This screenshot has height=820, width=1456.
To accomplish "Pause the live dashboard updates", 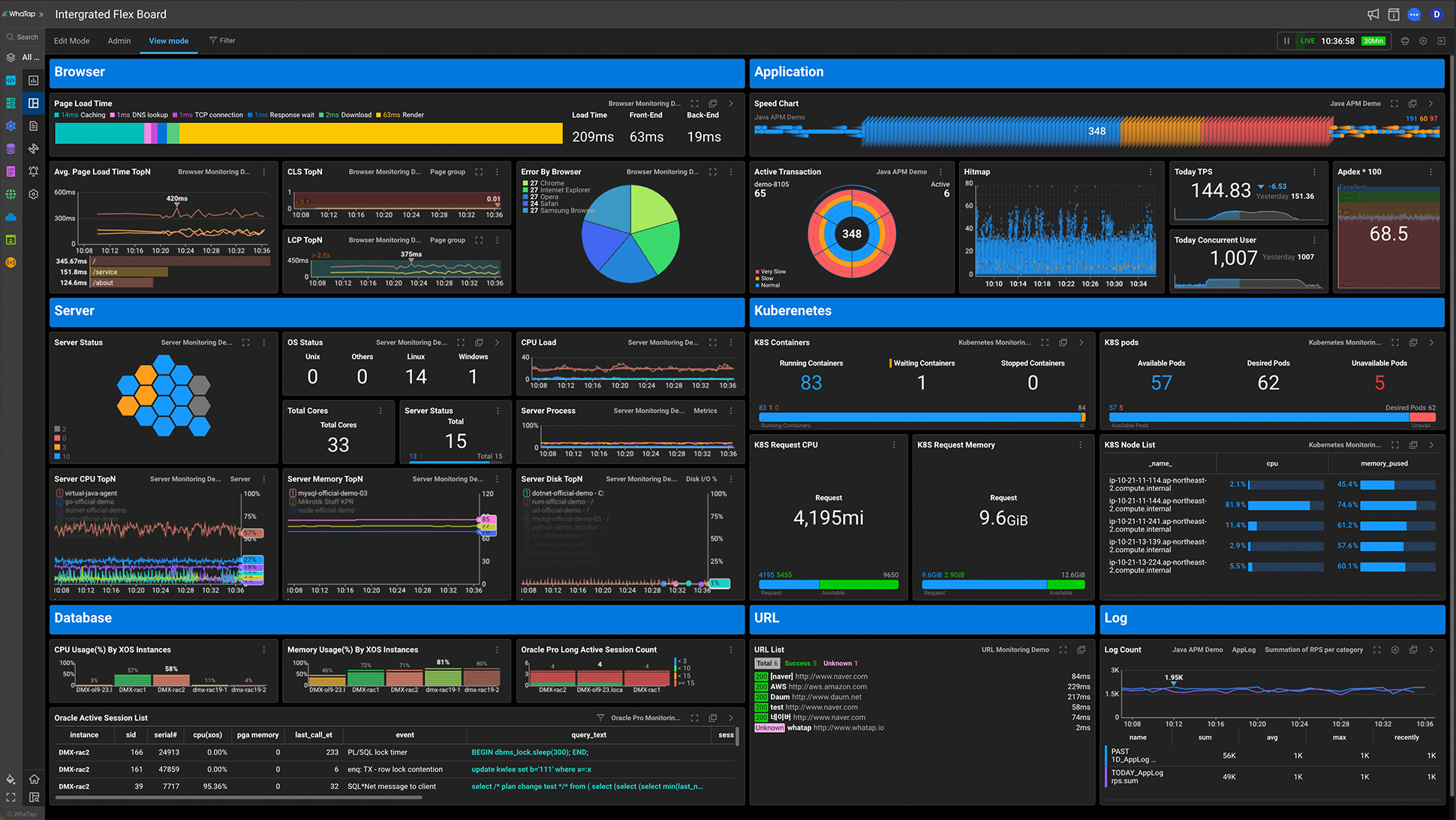I will (1286, 41).
